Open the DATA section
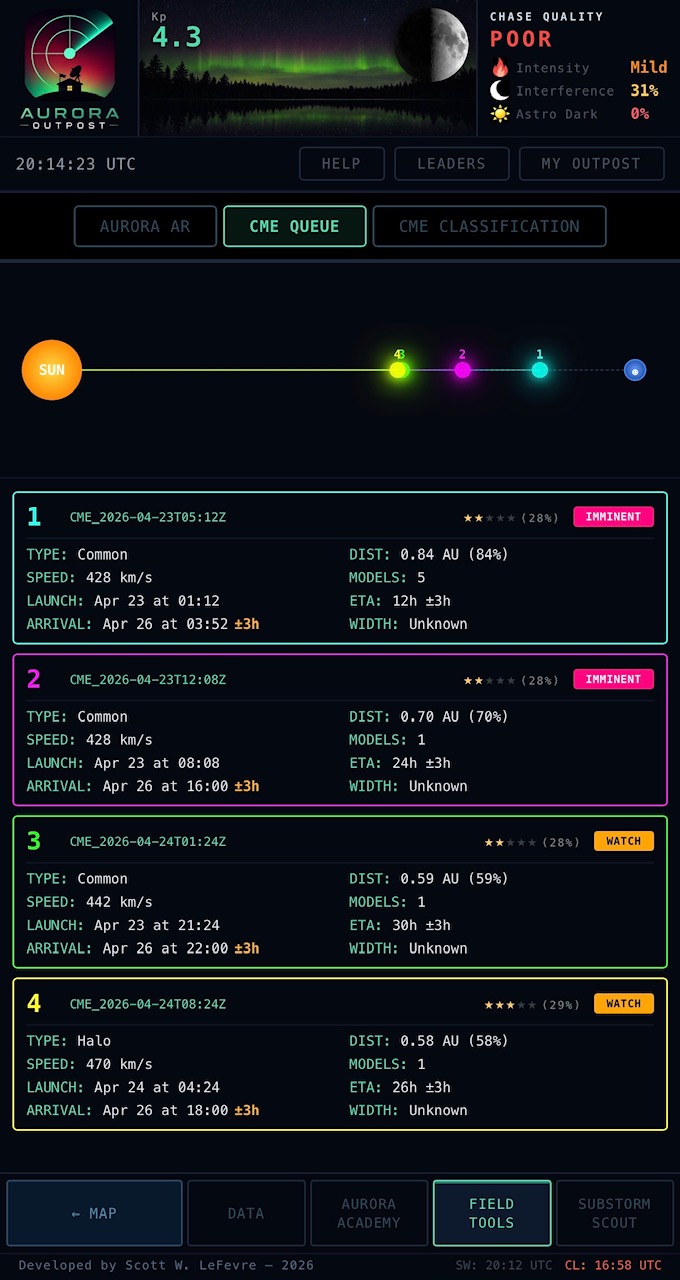 (x=246, y=1213)
